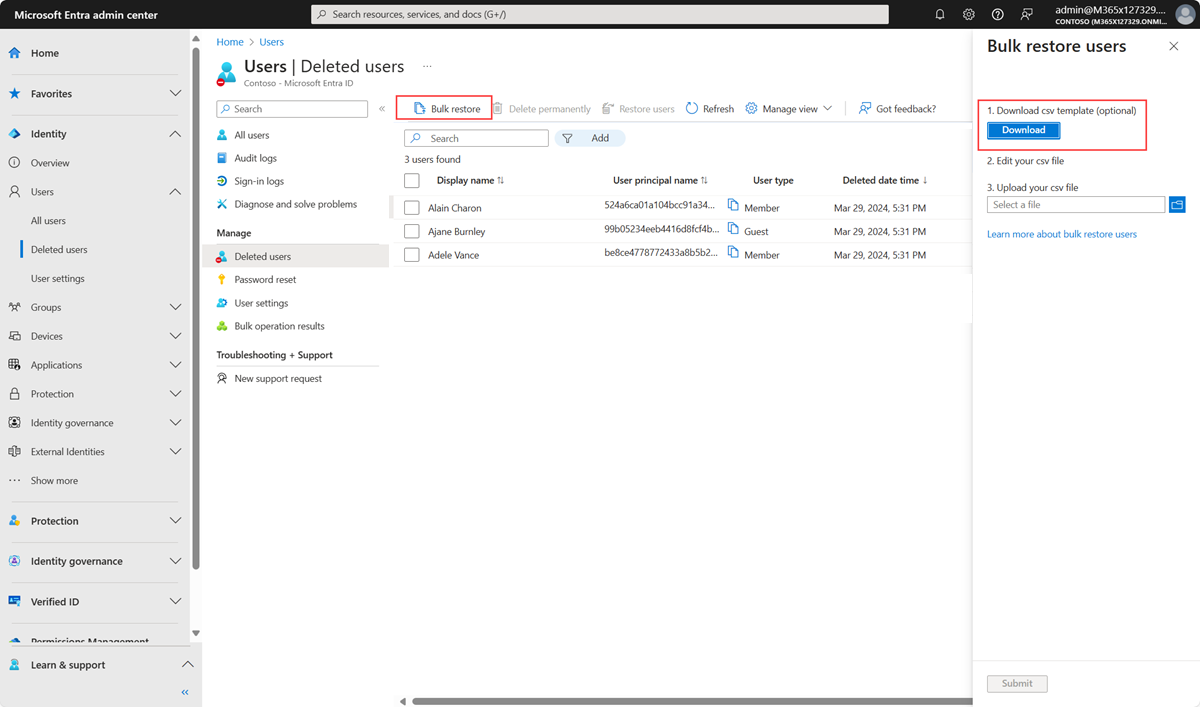Collapse the resource menu with double chevron

tap(382, 108)
